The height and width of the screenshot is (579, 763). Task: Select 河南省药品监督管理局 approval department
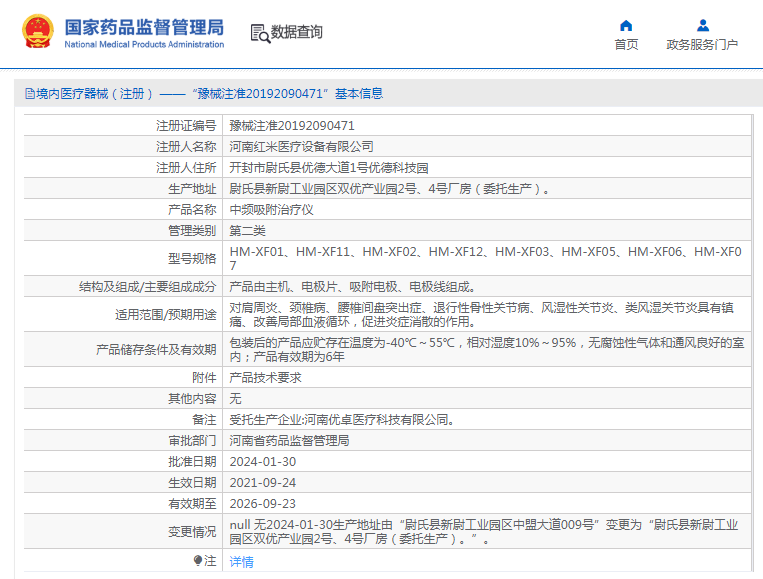(x=289, y=440)
